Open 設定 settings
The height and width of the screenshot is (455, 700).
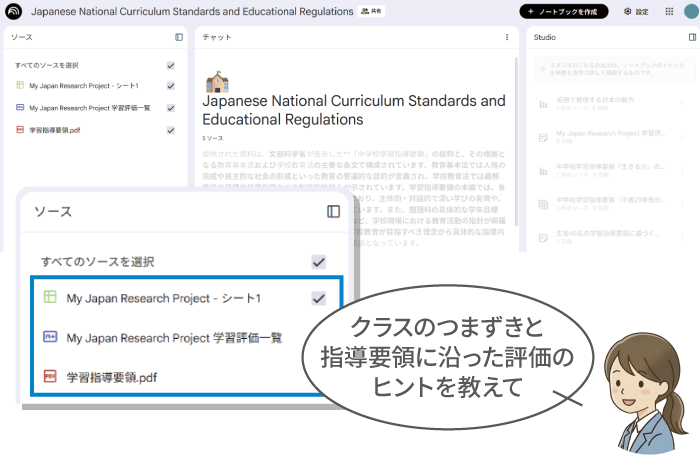coord(636,11)
